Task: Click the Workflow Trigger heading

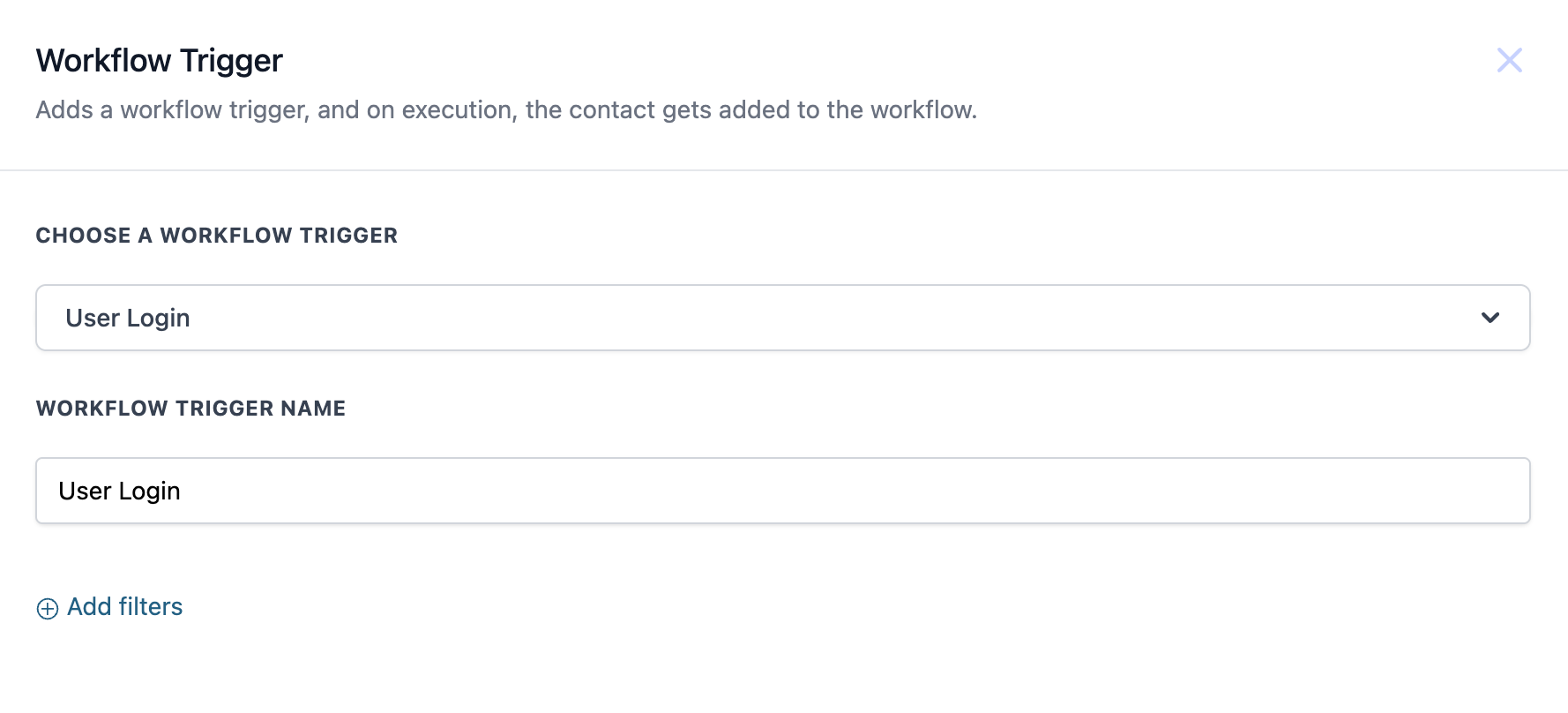Action: coord(160,61)
